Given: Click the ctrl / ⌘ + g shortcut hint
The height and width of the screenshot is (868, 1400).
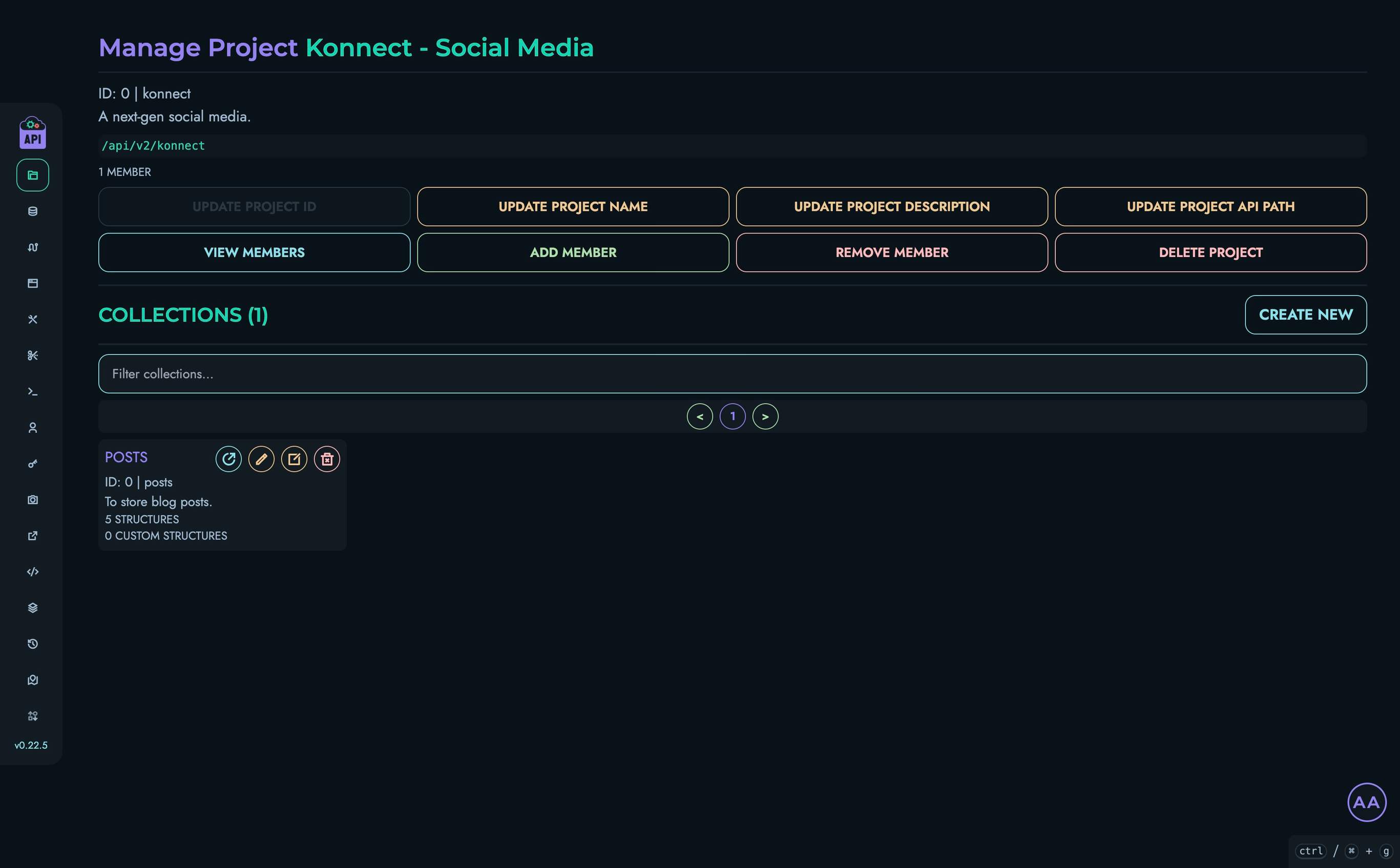Looking at the screenshot, I should pos(1345,851).
